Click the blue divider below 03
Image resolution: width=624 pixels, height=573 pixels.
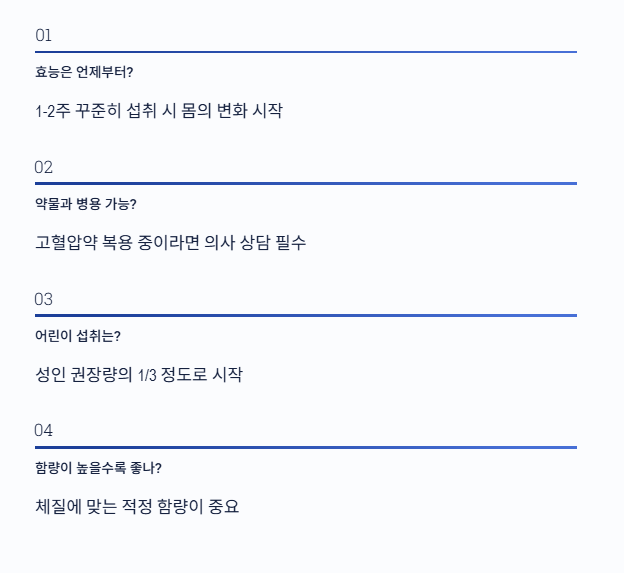pyautogui.click(x=306, y=316)
